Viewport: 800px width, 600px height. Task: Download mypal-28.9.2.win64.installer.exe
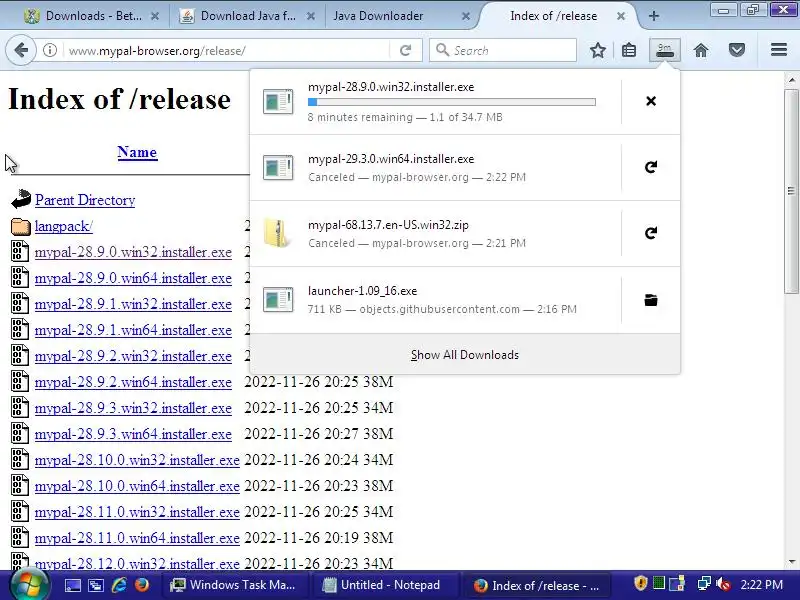click(x=133, y=382)
